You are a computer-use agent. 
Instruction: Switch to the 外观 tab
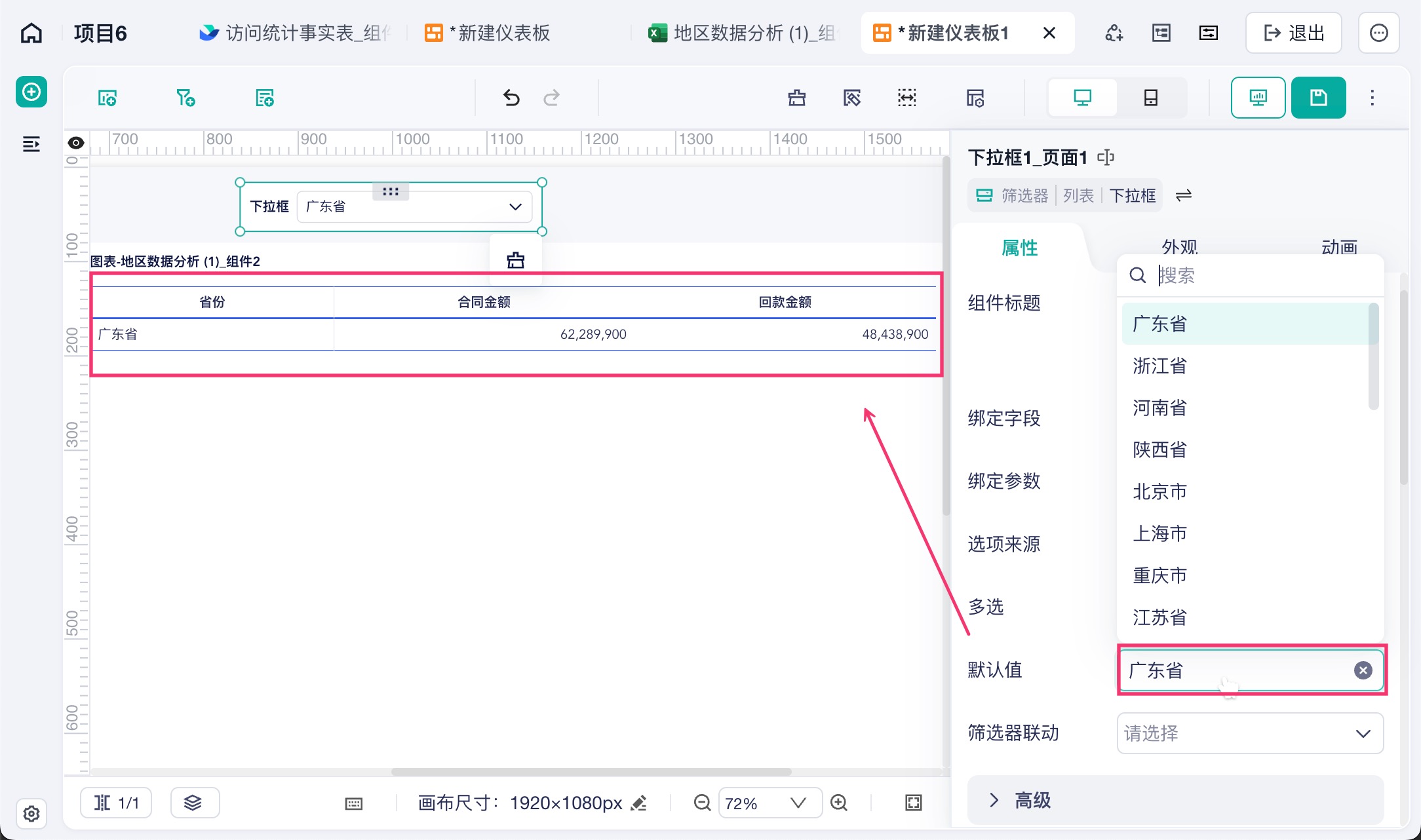[1180, 246]
